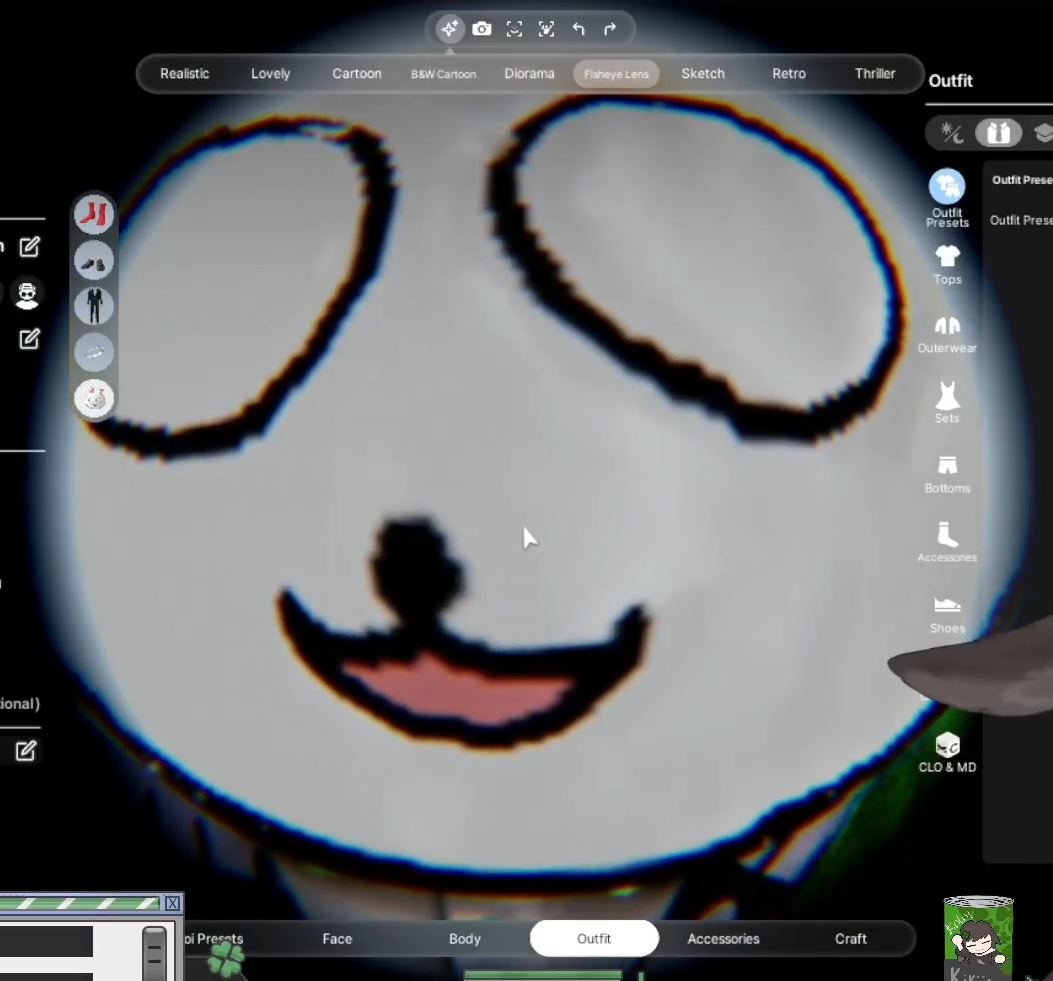Screen dimensions: 1053x981
Task: Select the bracelet equipped item
Action: tap(94, 352)
